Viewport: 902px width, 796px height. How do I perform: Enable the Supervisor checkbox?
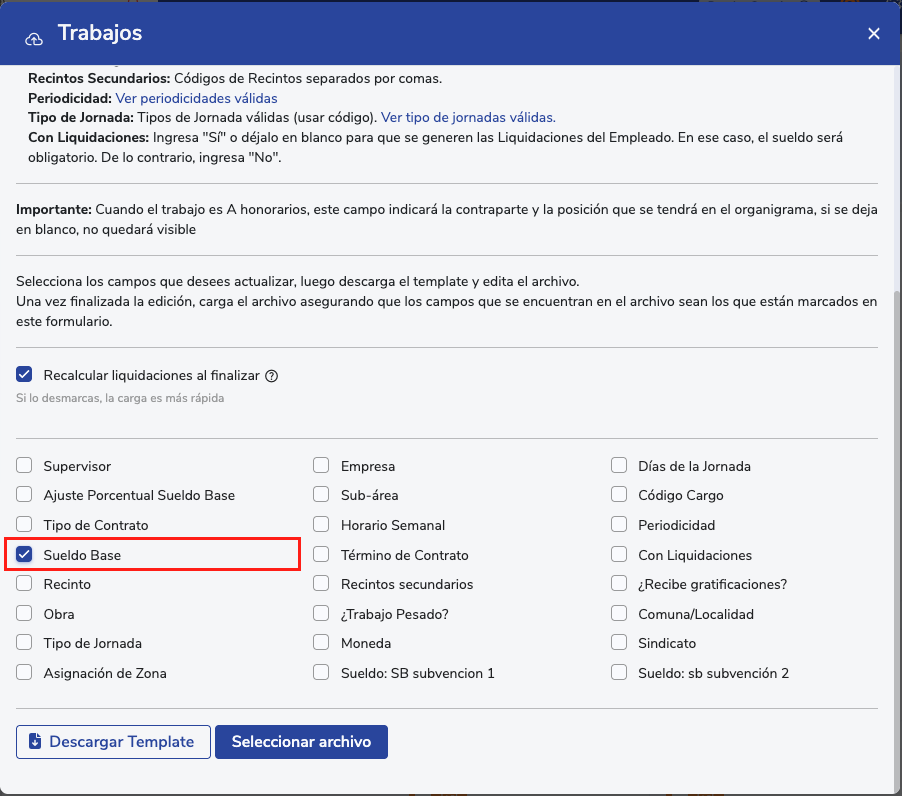pyautogui.click(x=24, y=466)
